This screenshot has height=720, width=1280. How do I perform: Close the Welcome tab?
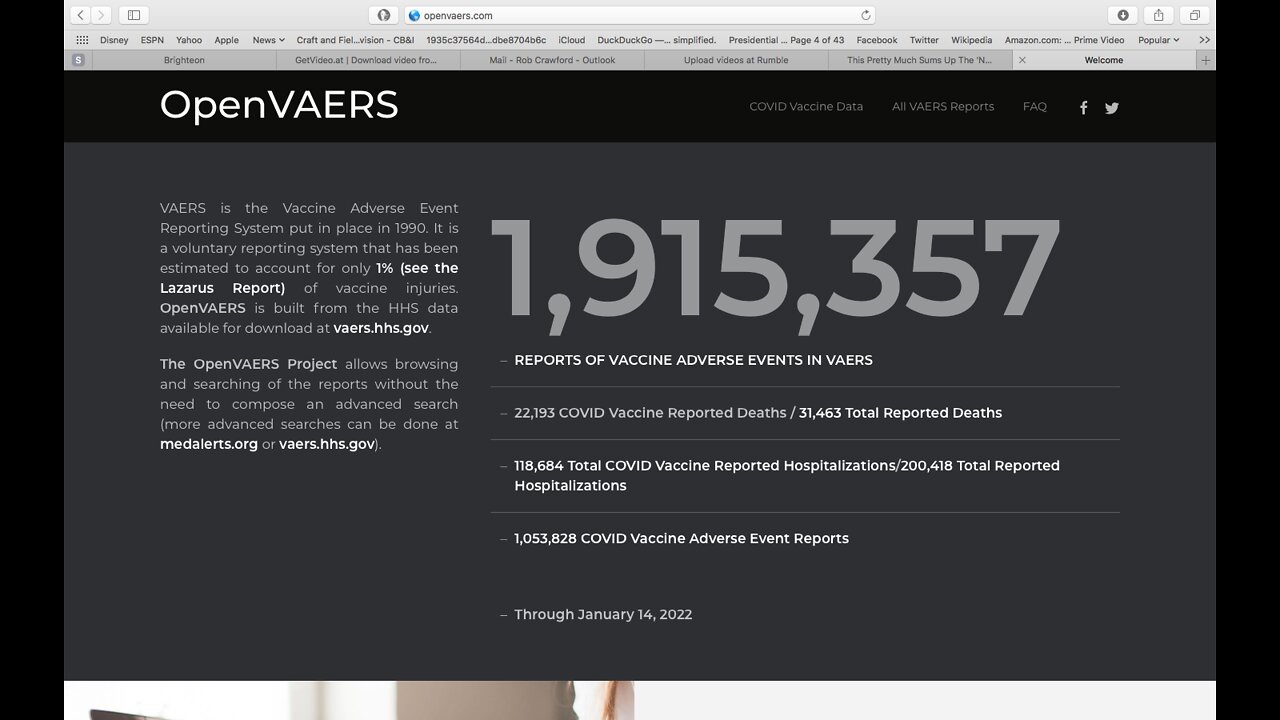(x=1022, y=60)
